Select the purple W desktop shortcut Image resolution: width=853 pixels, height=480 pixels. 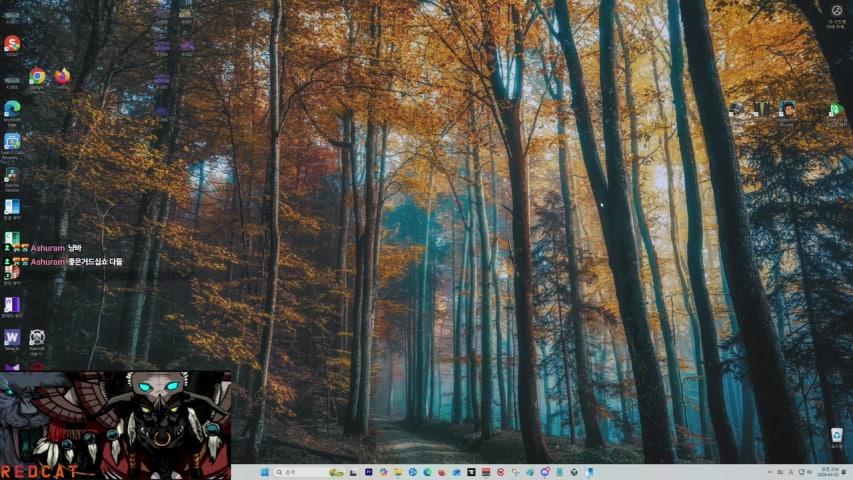tap(12, 337)
